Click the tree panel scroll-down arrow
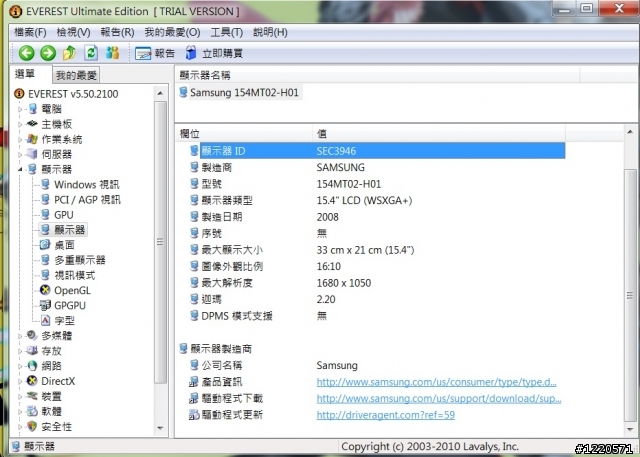640x457 pixels. point(160,428)
